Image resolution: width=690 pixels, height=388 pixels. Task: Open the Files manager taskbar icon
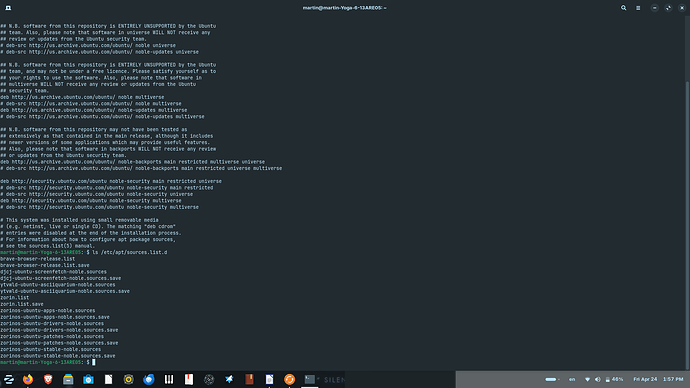[68, 379]
